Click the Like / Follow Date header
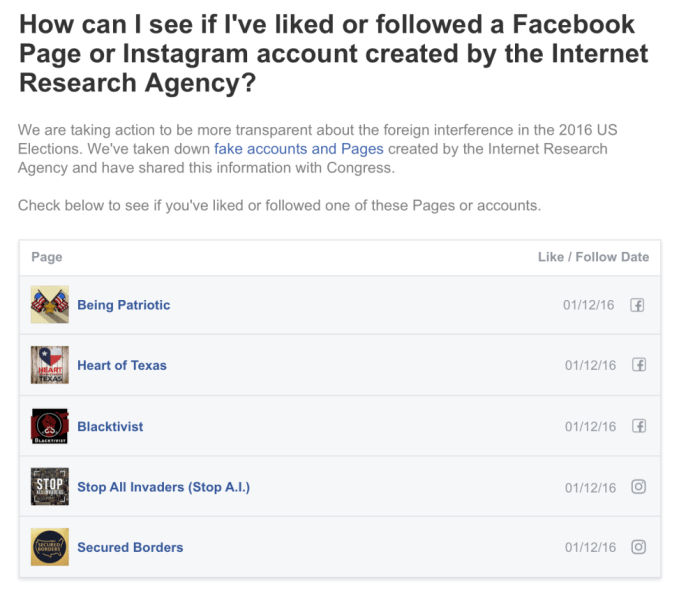Image resolution: width=679 pixels, height=591 pixels. tap(593, 257)
